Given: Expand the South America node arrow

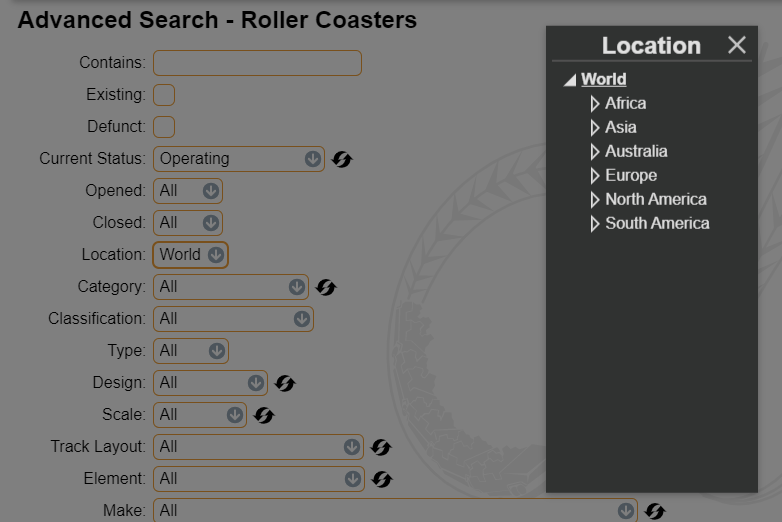Looking at the screenshot, I should click(594, 223).
